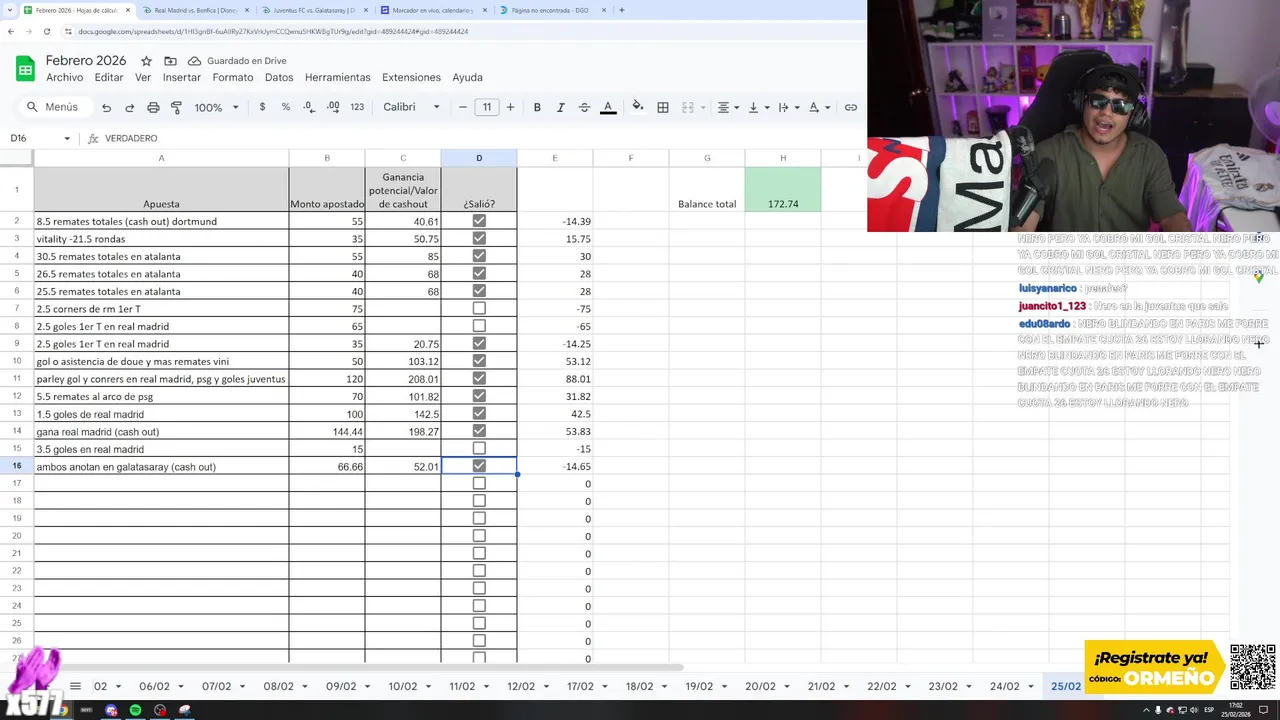Toggle the 5.5 remates al arco psg checkbox
Screen dimensions: 1280x720
[x=479, y=396]
